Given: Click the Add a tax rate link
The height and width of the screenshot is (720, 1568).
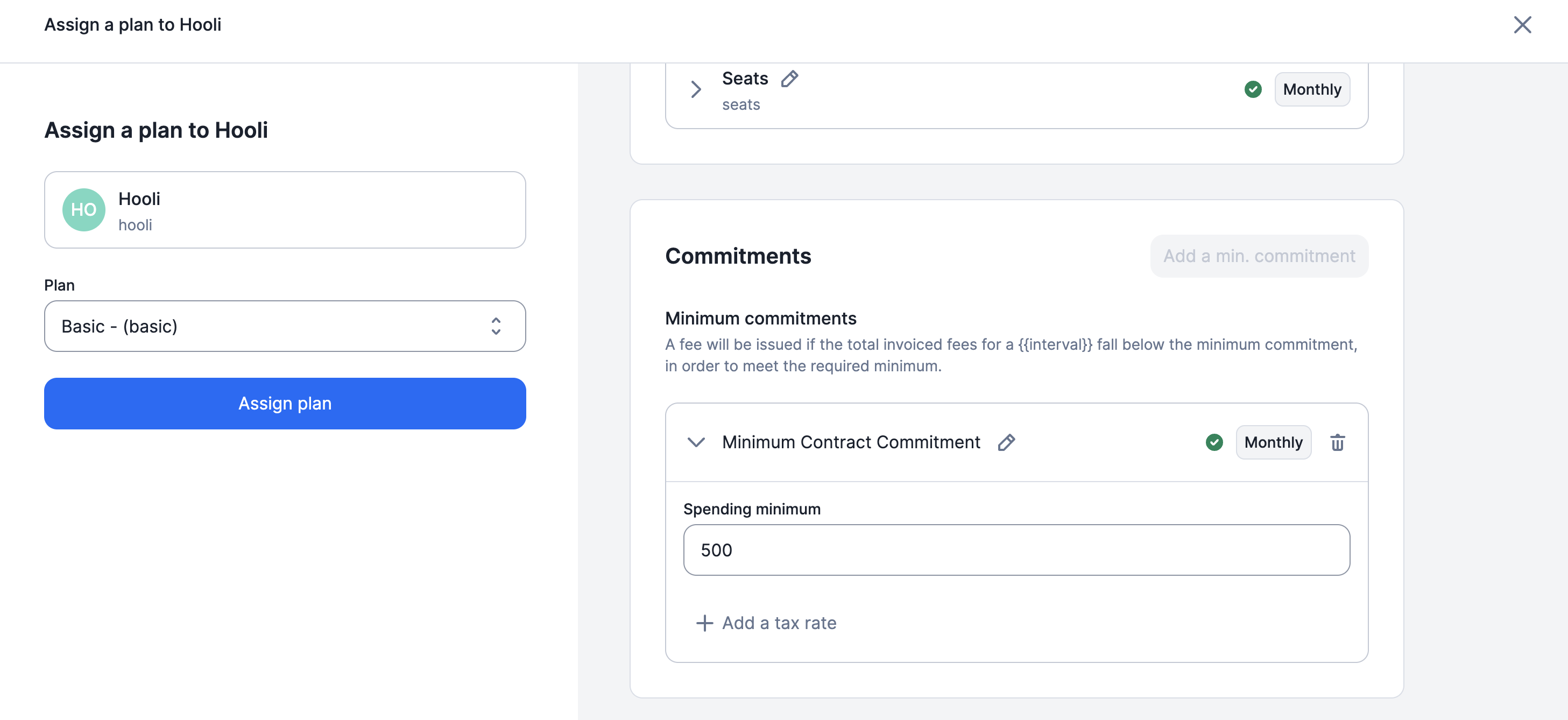Looking at the screenshot, I should pos(779,623).
